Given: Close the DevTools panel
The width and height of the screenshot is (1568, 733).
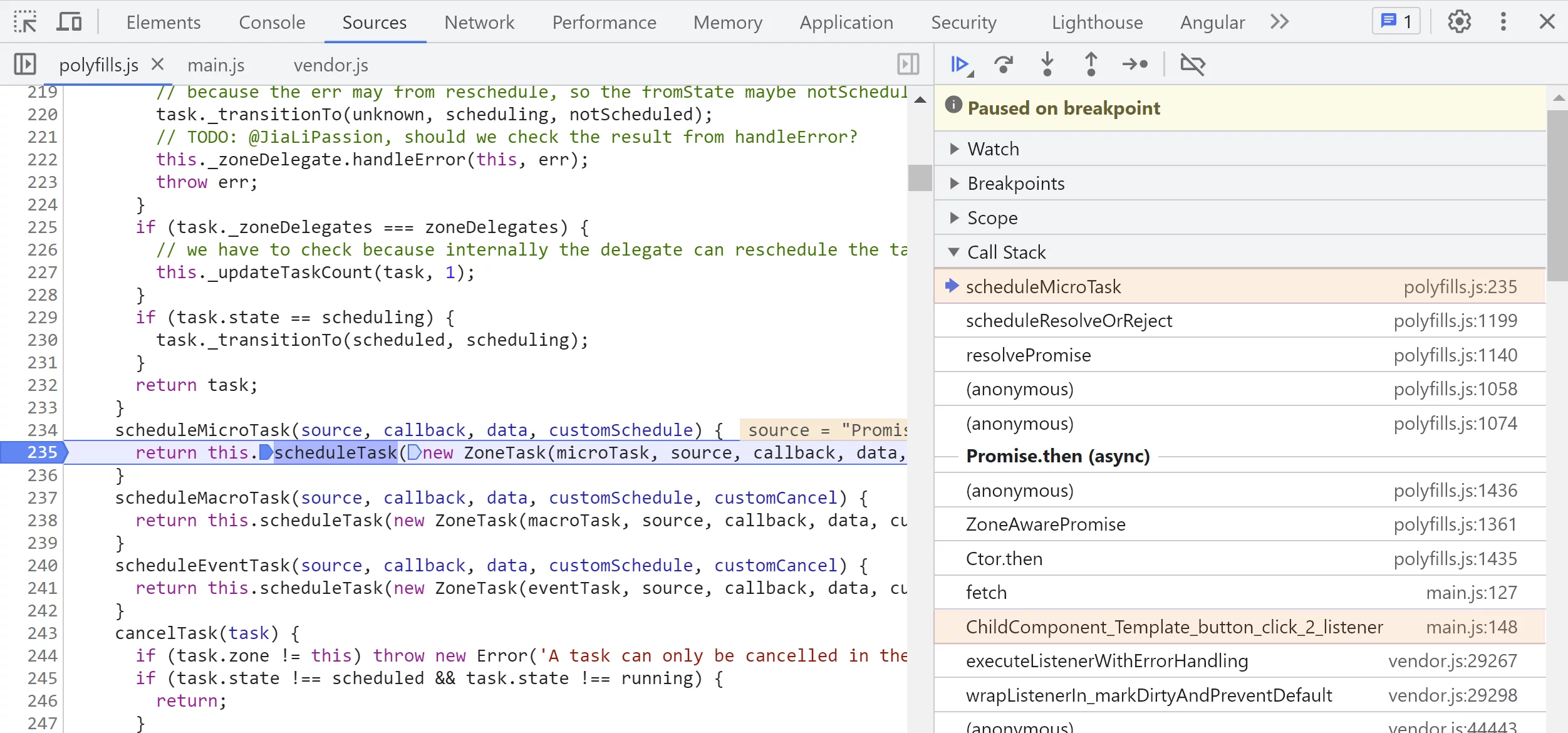Looking at the screenshot, I should pyautogui.click(x=1547, y=22).
